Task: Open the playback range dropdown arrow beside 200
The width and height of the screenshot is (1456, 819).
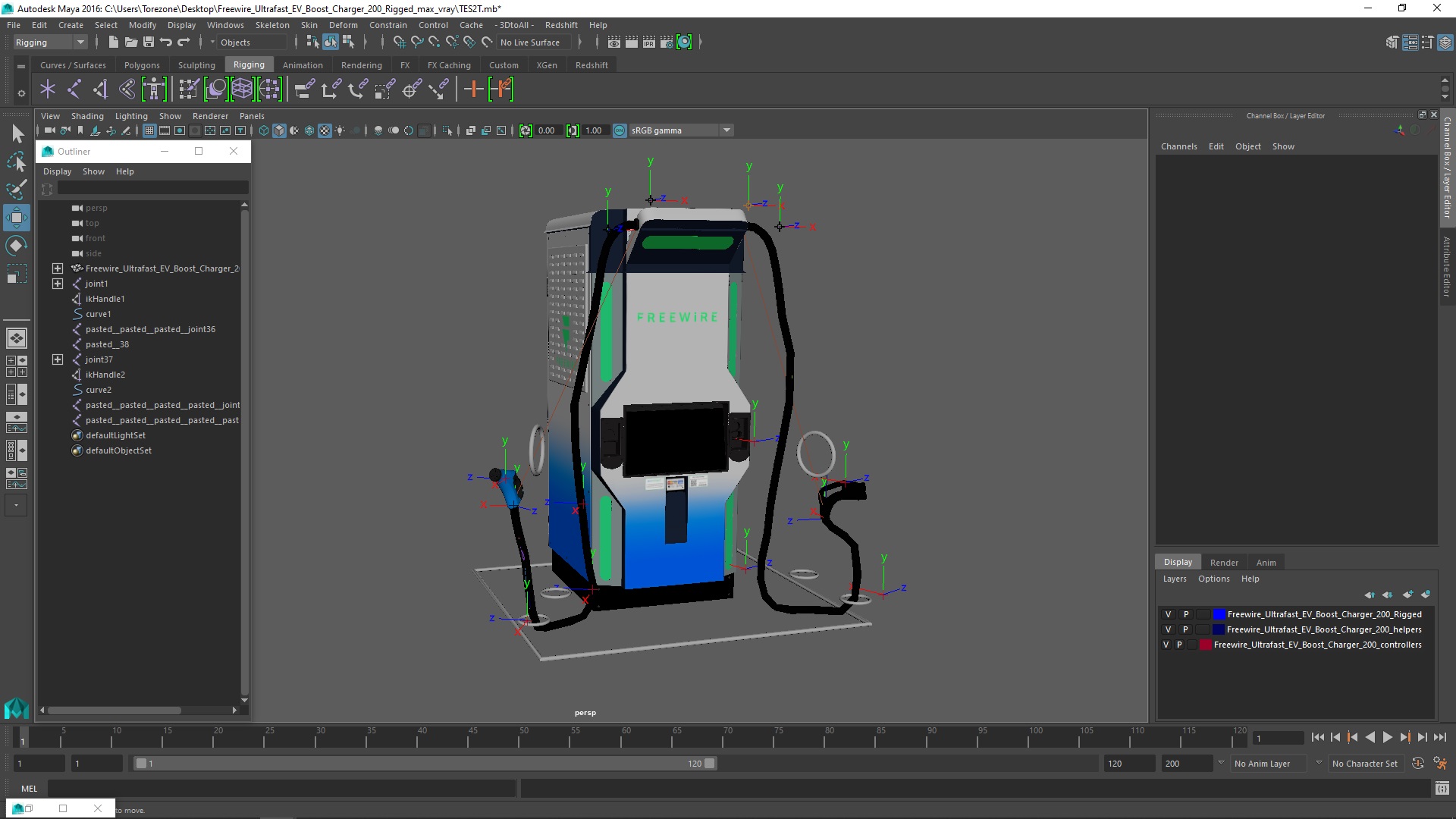Action: tap(1221, 763)
